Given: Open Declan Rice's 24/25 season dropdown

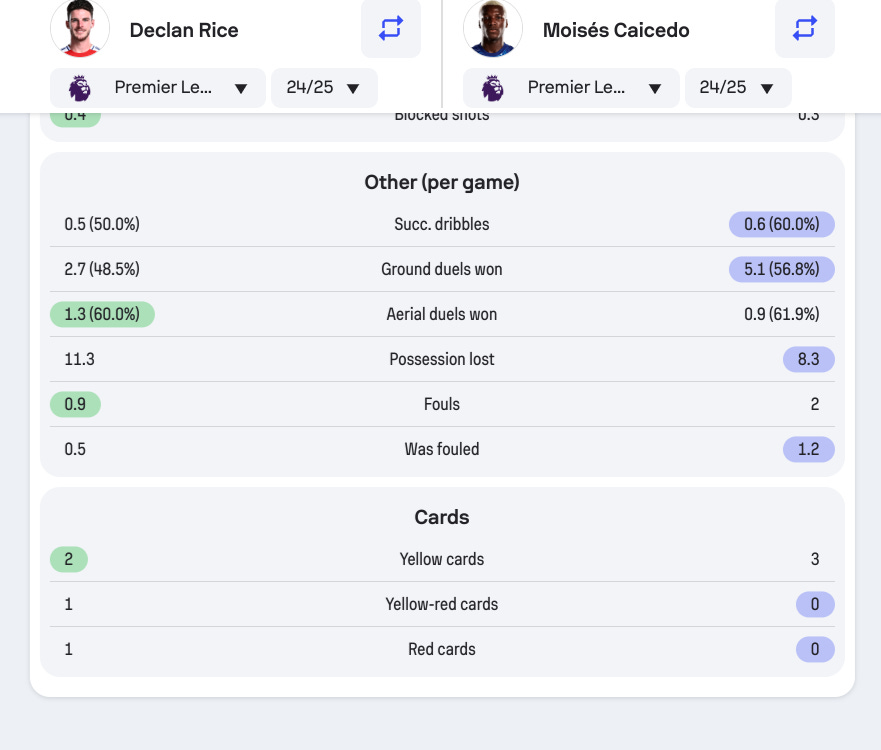Looking at the screenshot, I should [324, 88].
